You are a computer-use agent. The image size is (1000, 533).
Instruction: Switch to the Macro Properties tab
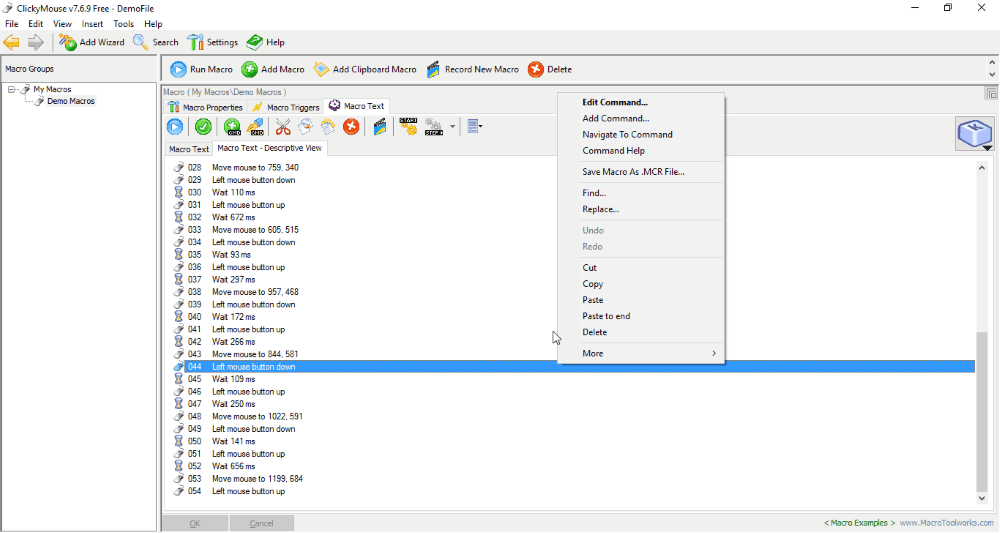(205, 107)
